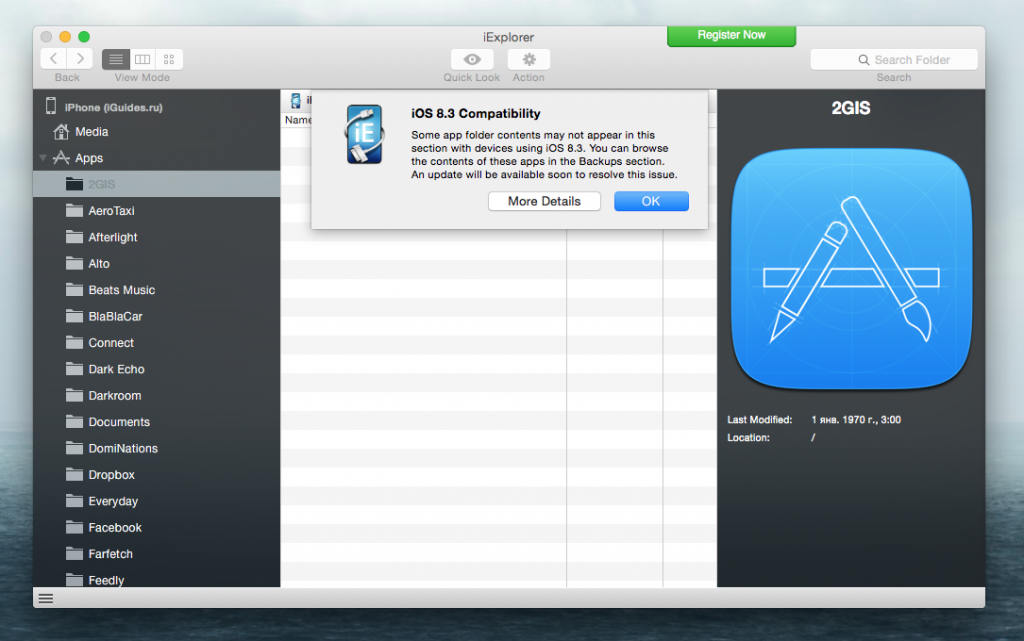This screenshot has height=641, width=1024.
Task: Click the Register Now button
Action: pyautogui.click(x=731, y=35)
